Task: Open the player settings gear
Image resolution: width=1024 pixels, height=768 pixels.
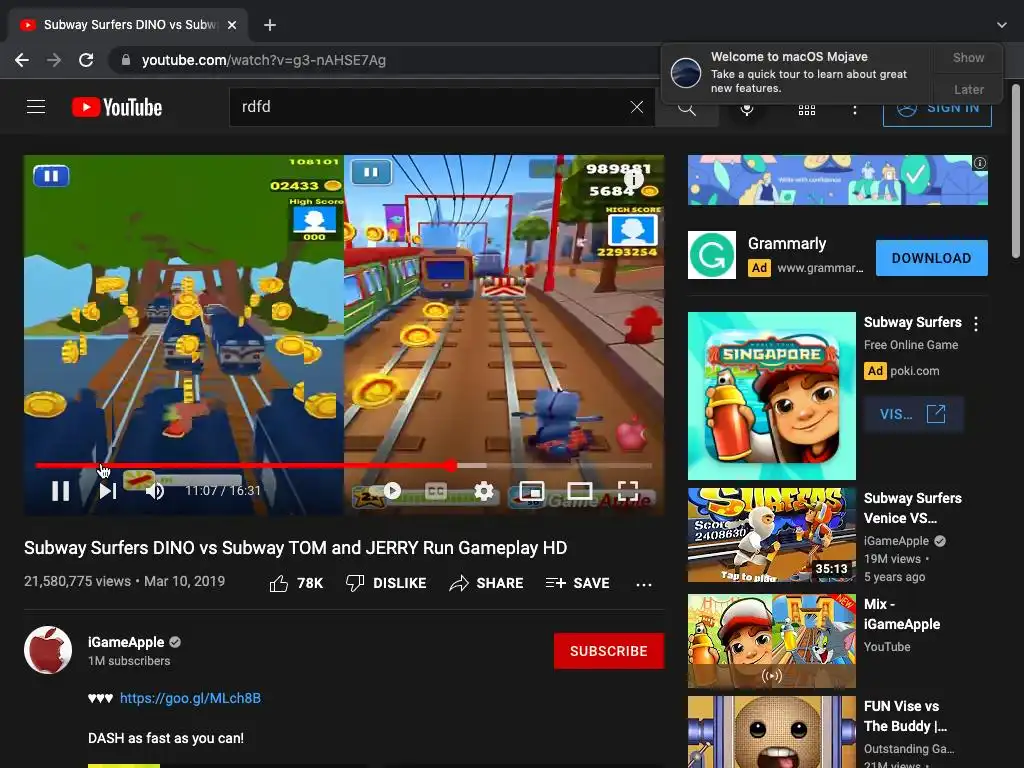Action: (484, 490)
